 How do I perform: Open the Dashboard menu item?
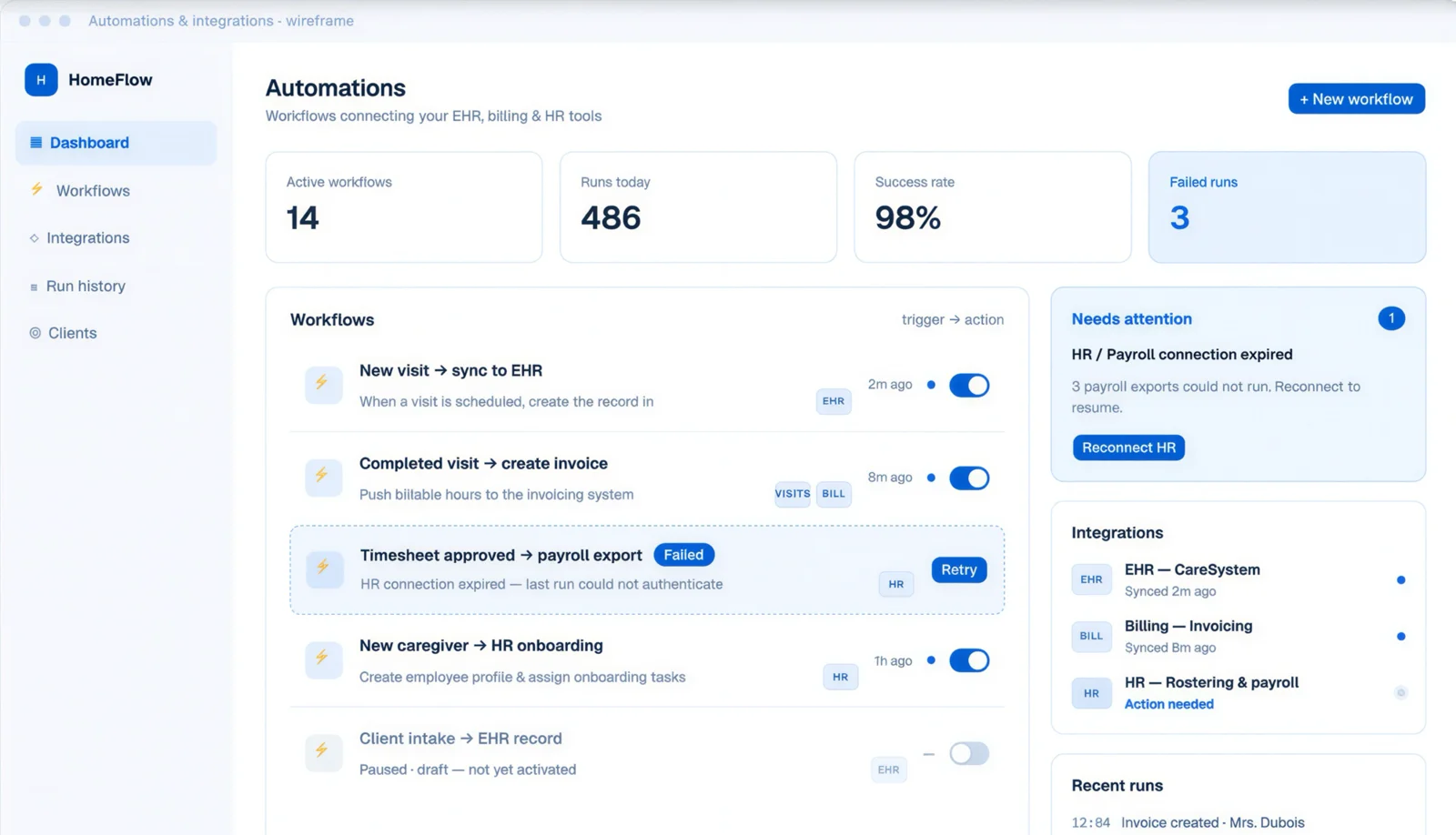click(116, 143)
